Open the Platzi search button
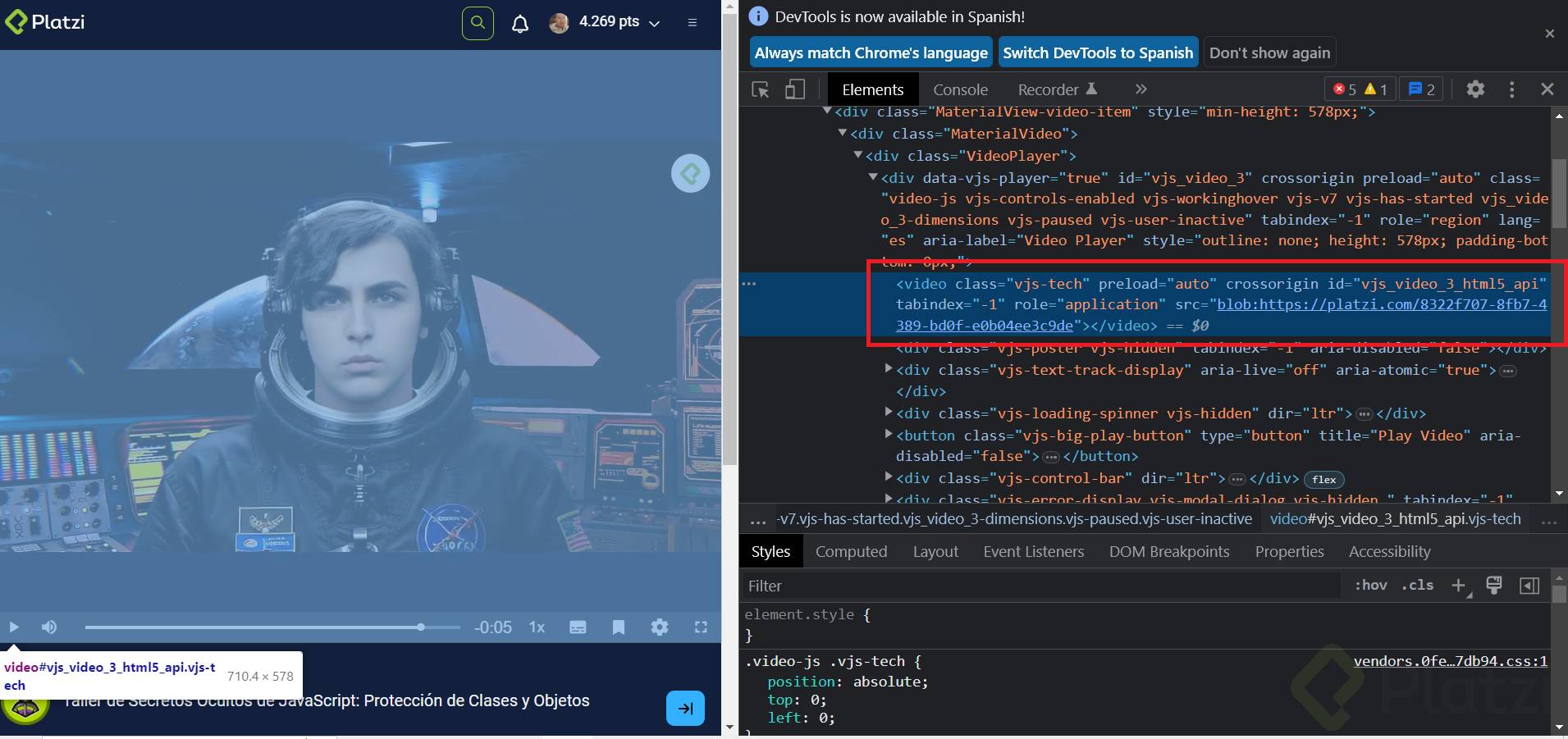Viewport: 1568px width, 739px height. (478, 23)
